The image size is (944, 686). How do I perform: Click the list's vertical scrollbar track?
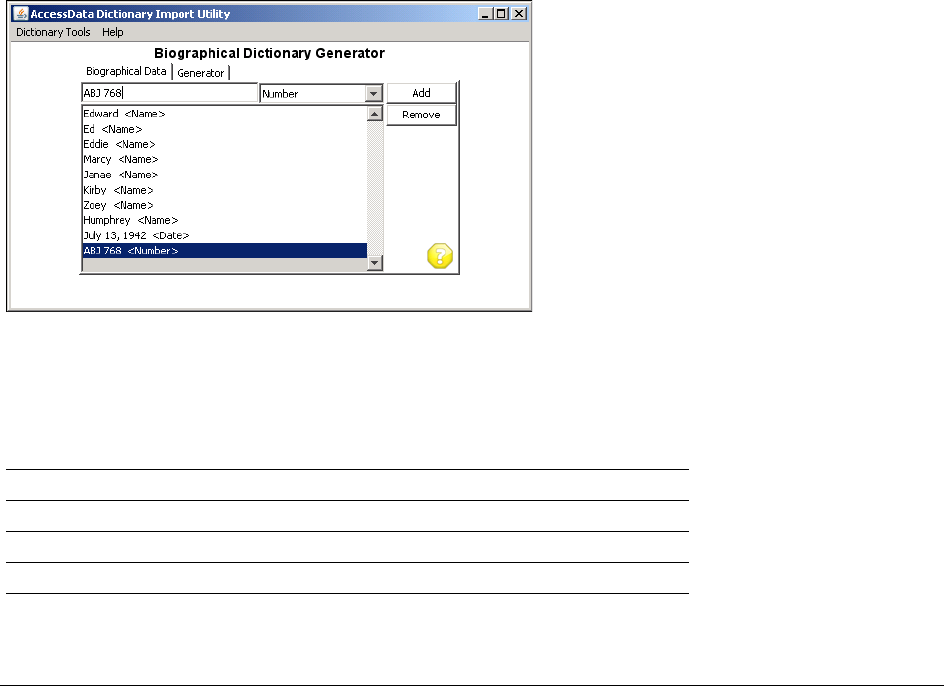click(375, 188)
